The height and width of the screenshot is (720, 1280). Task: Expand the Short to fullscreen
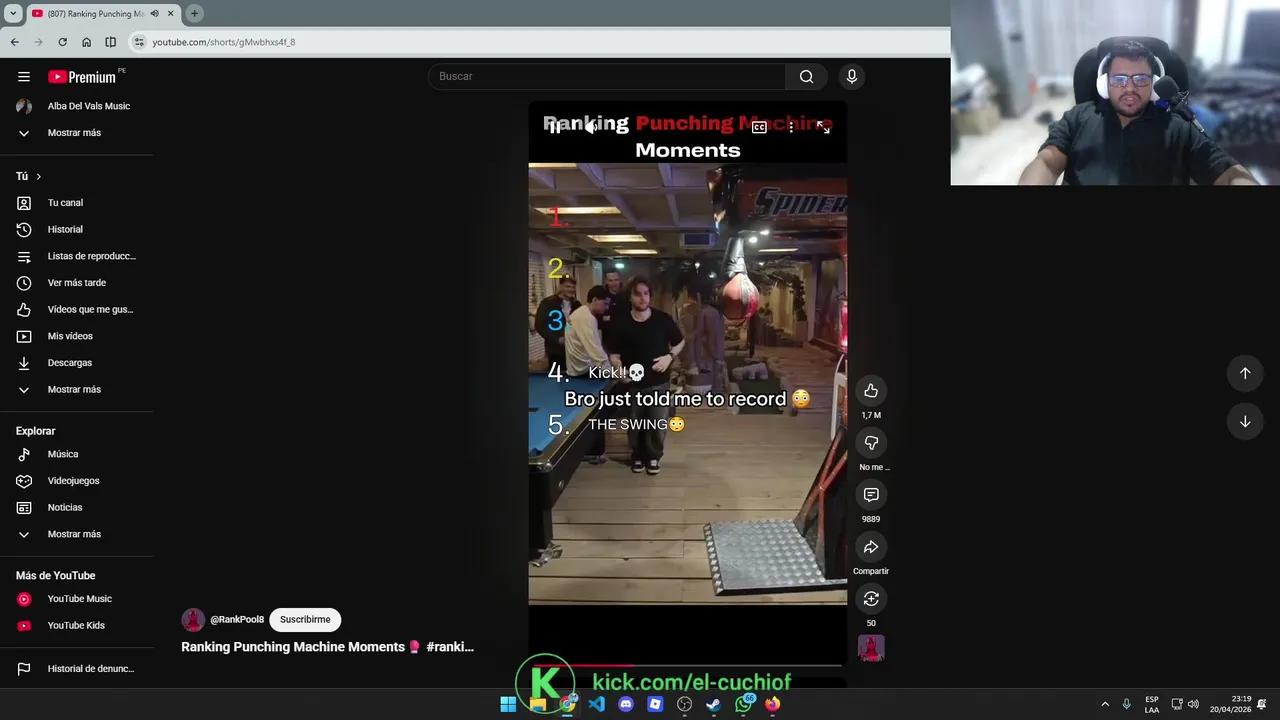(823, 127)
